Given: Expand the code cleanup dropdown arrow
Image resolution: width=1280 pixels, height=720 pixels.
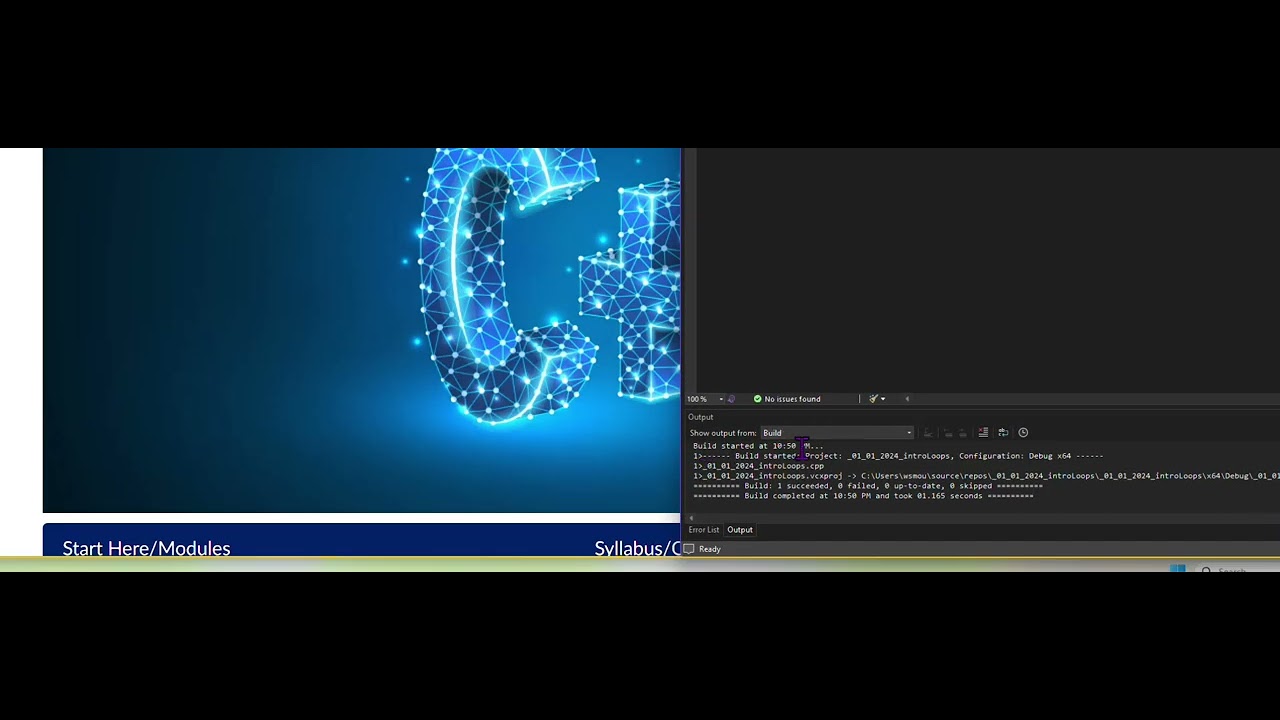Looking at the screenshot, I should (883, 399).
